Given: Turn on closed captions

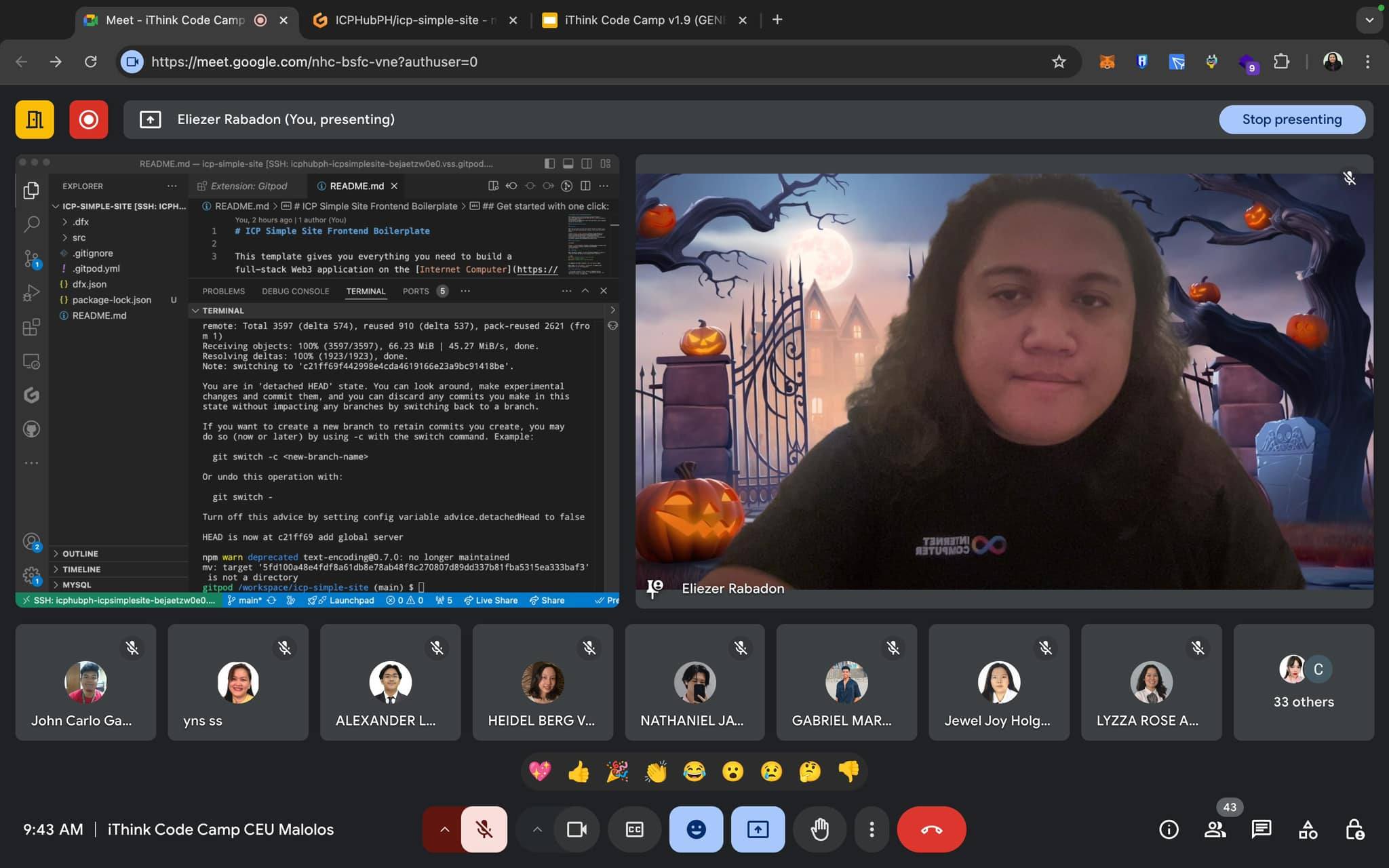Looking at the screenshot, I should coord(634,829).
